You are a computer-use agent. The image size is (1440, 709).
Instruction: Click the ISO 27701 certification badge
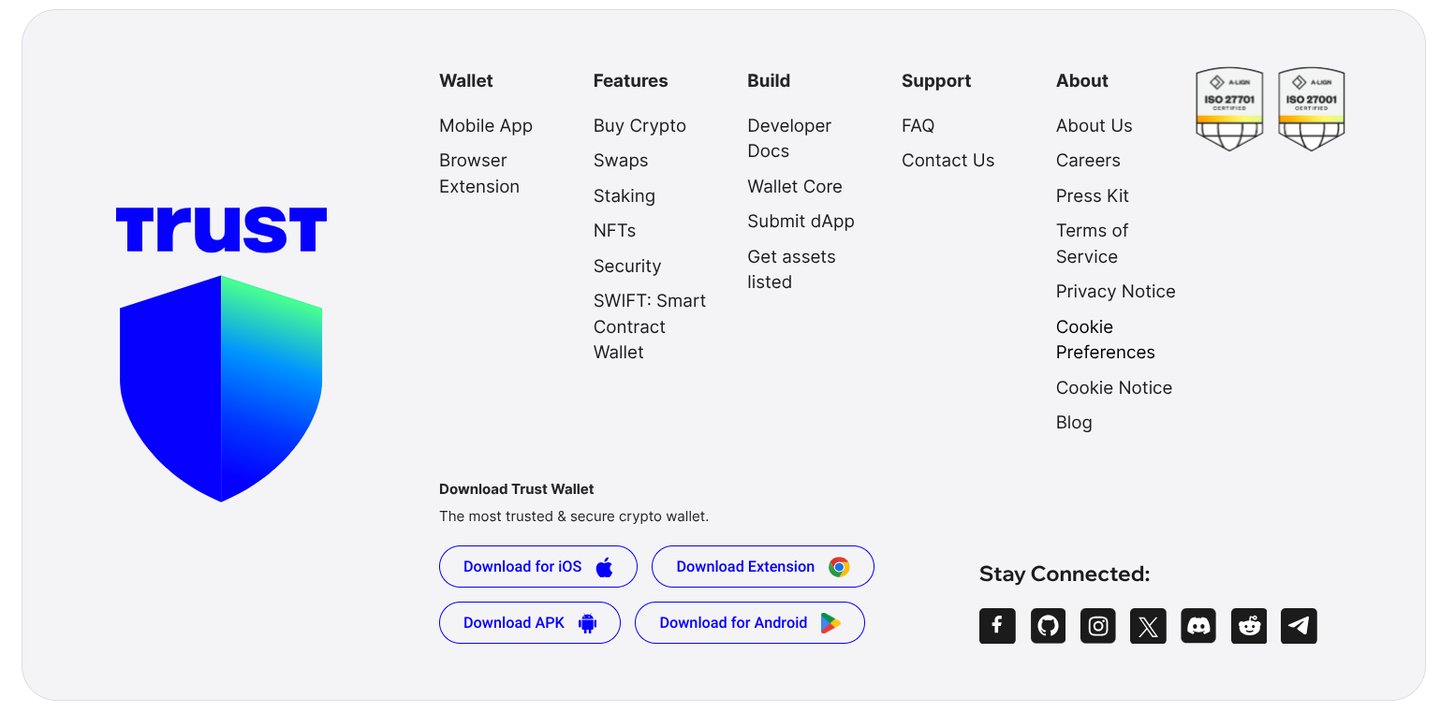point(1229,109)
